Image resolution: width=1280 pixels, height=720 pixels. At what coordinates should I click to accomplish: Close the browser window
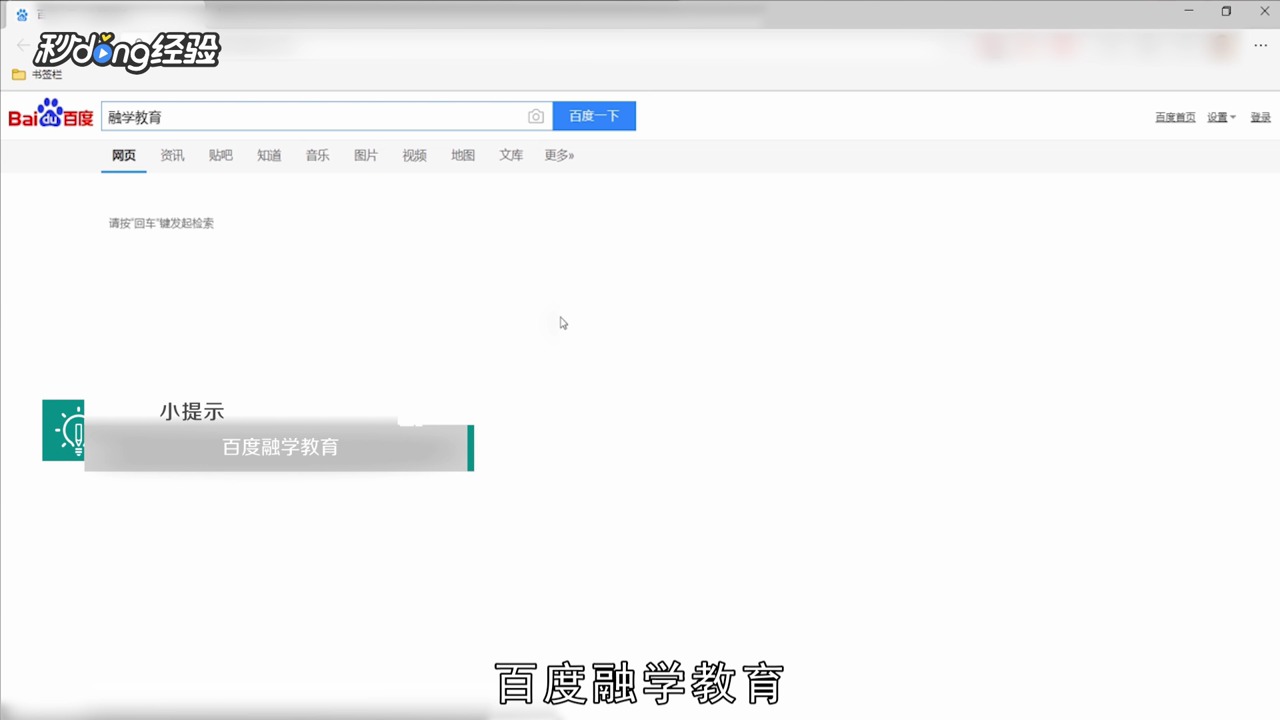tap(1263, 11)
